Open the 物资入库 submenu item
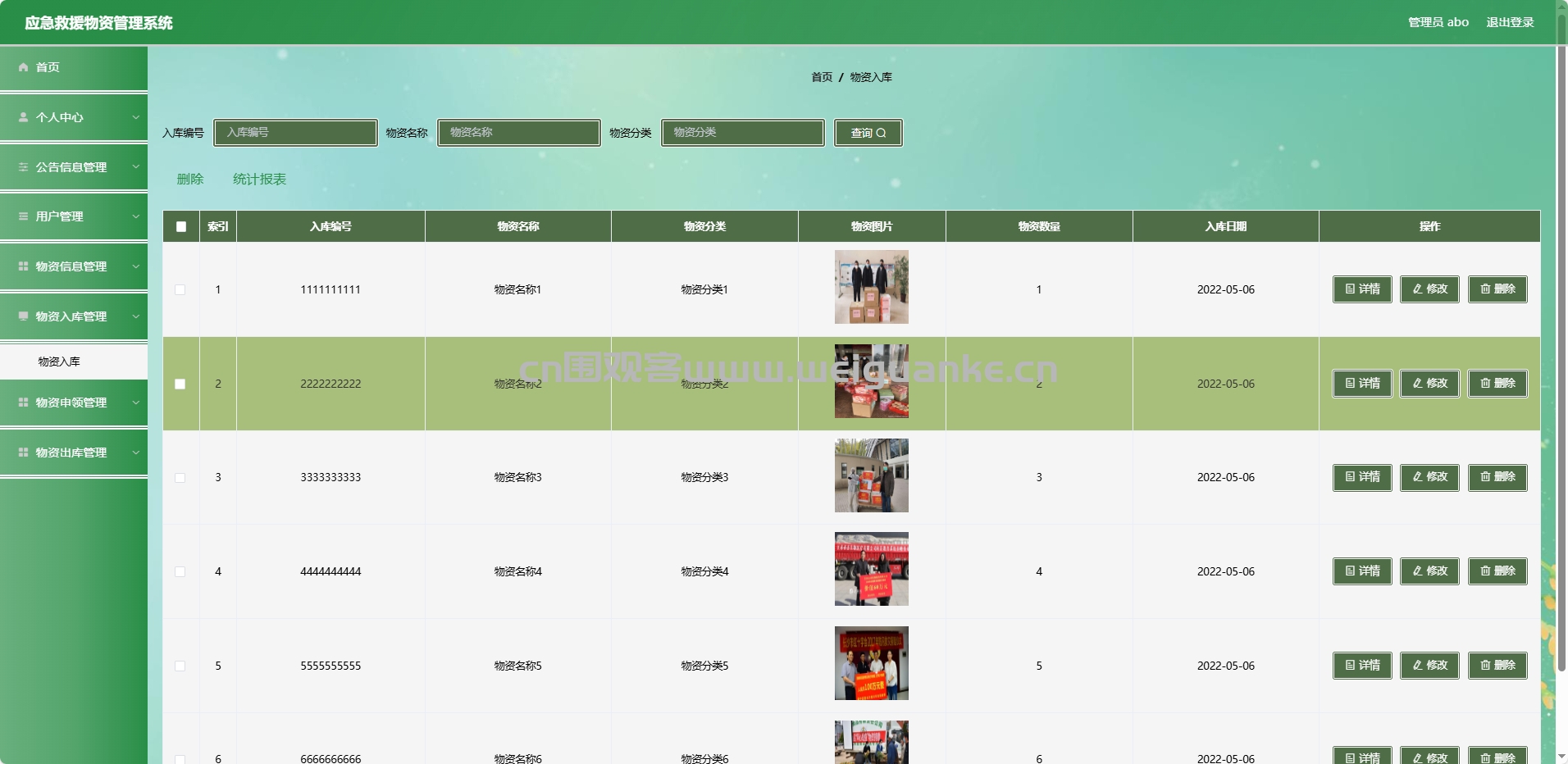Viewport: 1568px width, 764px height. tap(74, 362)
